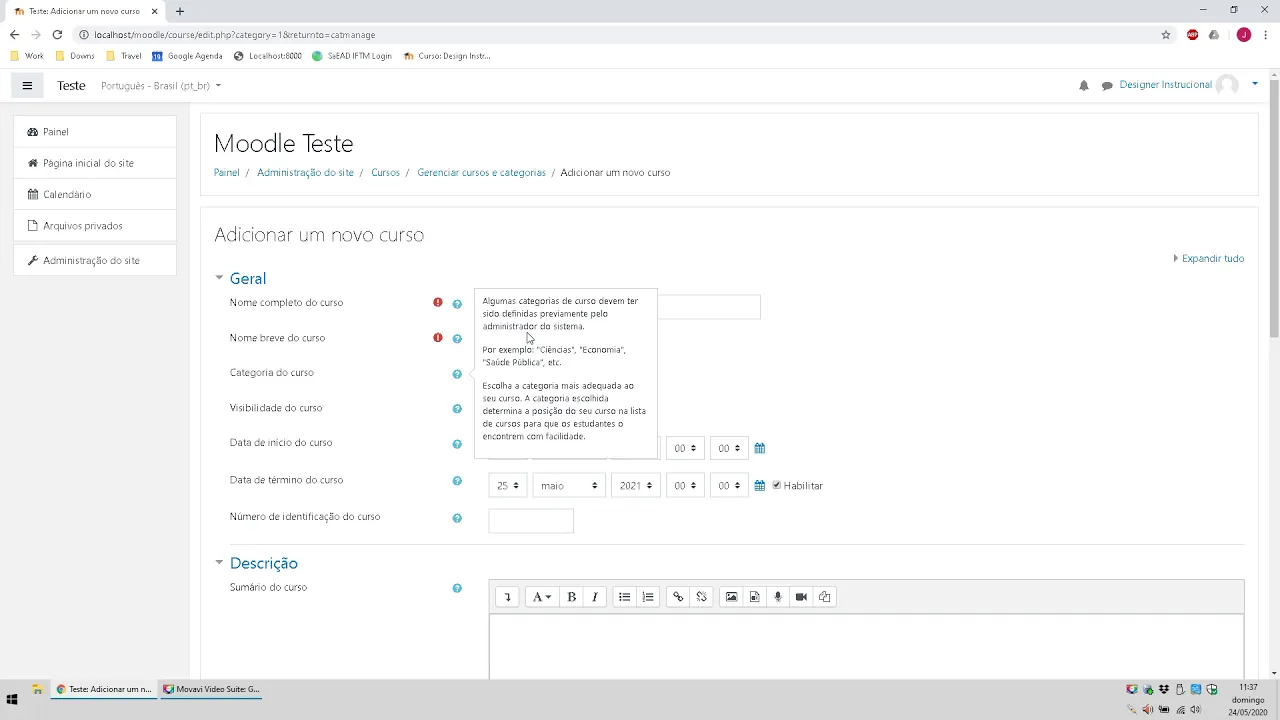
Task: Click the unlink button in editor
Action: pyautogui.click(x=702, y=597)
